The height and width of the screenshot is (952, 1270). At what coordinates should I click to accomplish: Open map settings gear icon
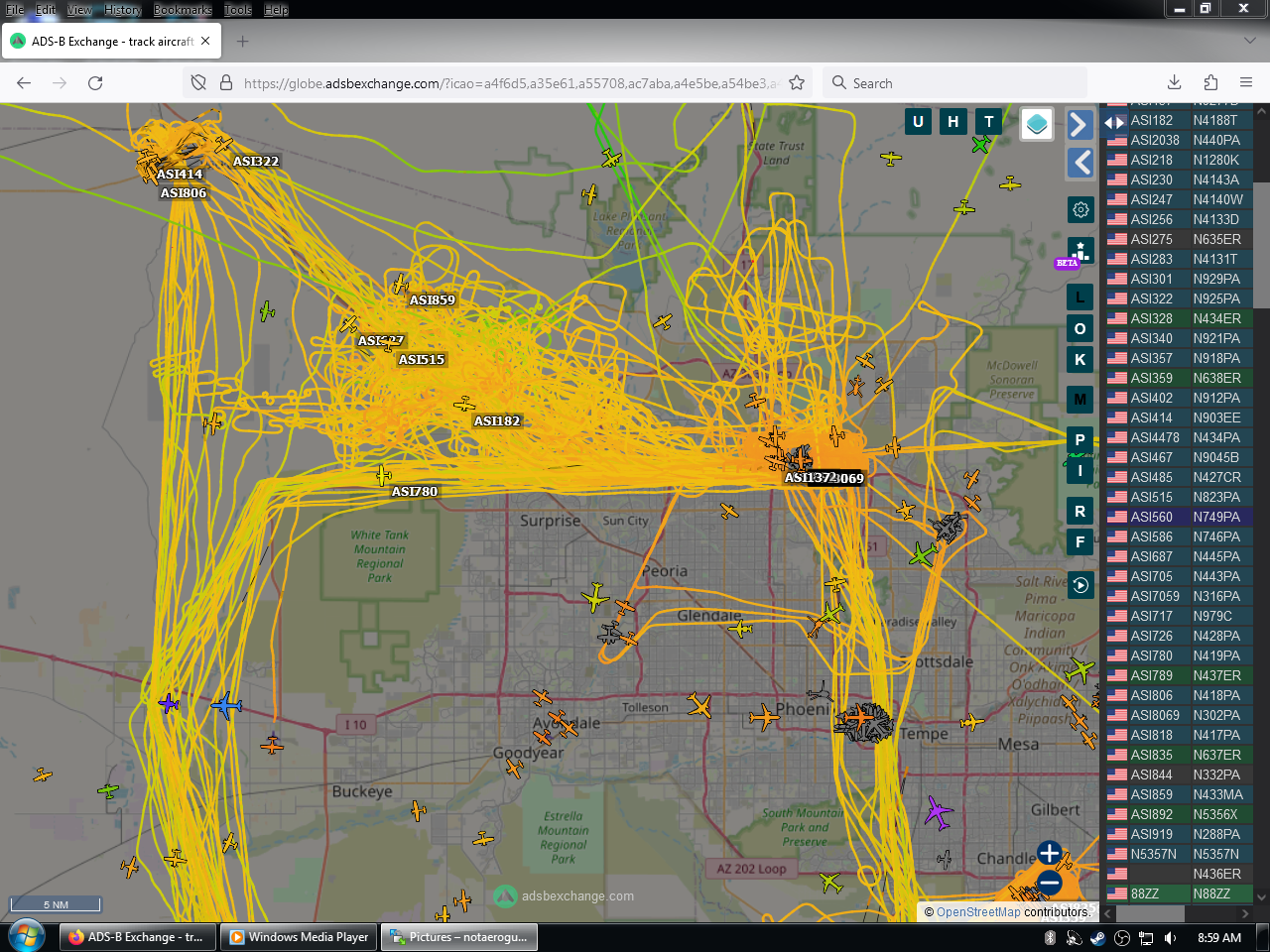[x=1080, y=209]
